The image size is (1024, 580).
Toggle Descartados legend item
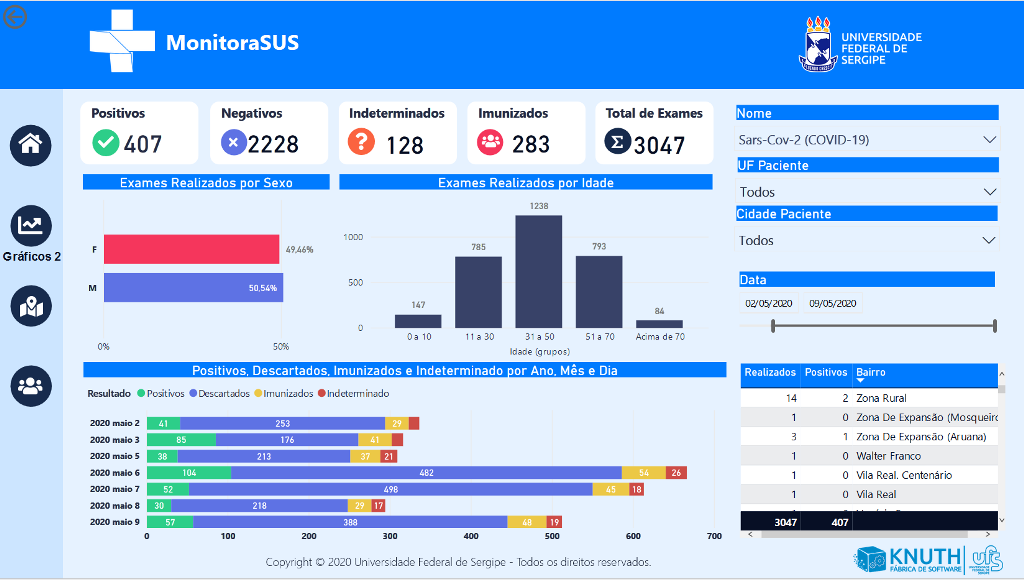219,393
